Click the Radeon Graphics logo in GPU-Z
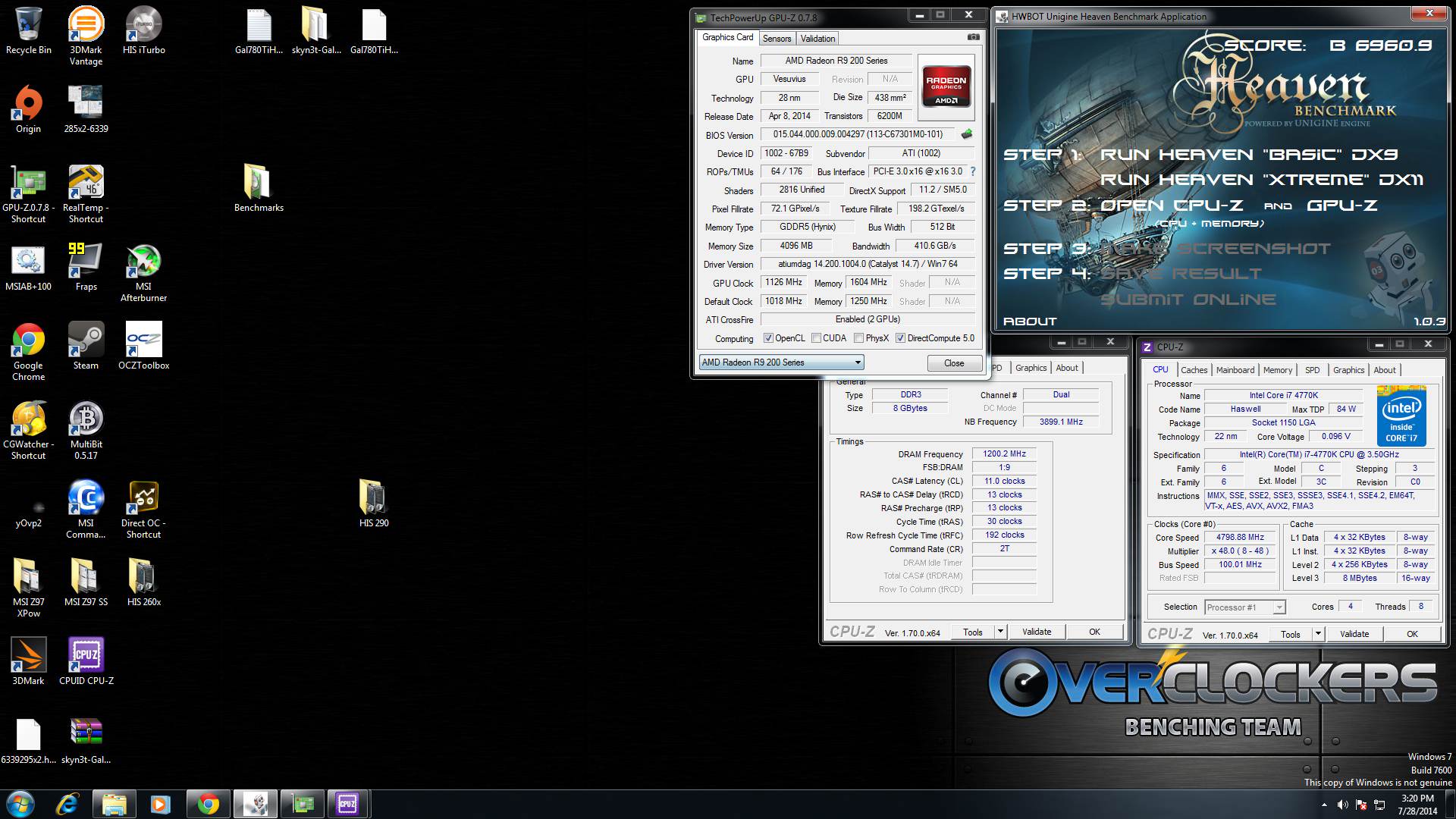Screen dimensions: 1456x819 tap(946, 87)
